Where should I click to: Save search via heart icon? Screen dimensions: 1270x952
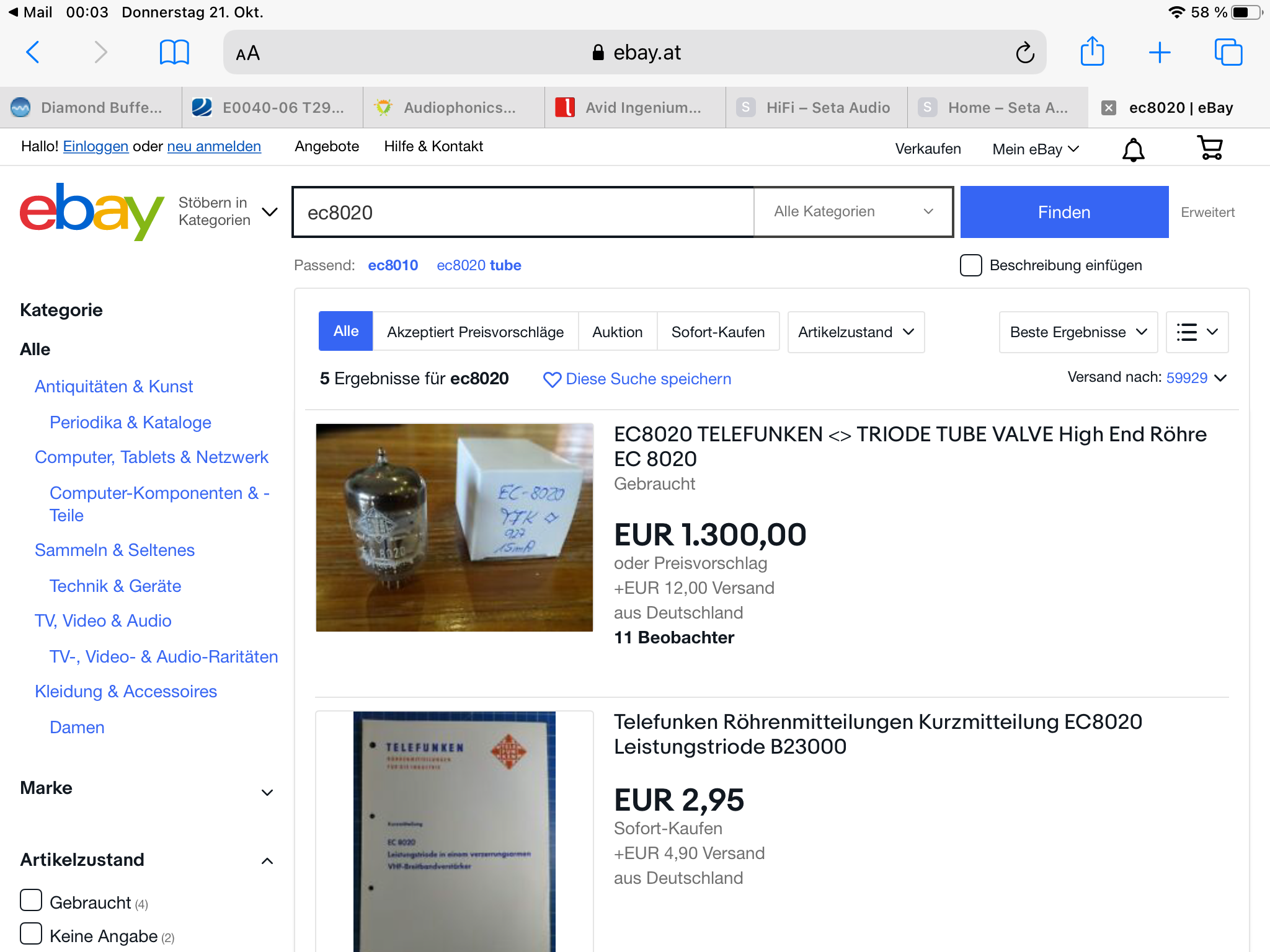(x=552, y=379)
